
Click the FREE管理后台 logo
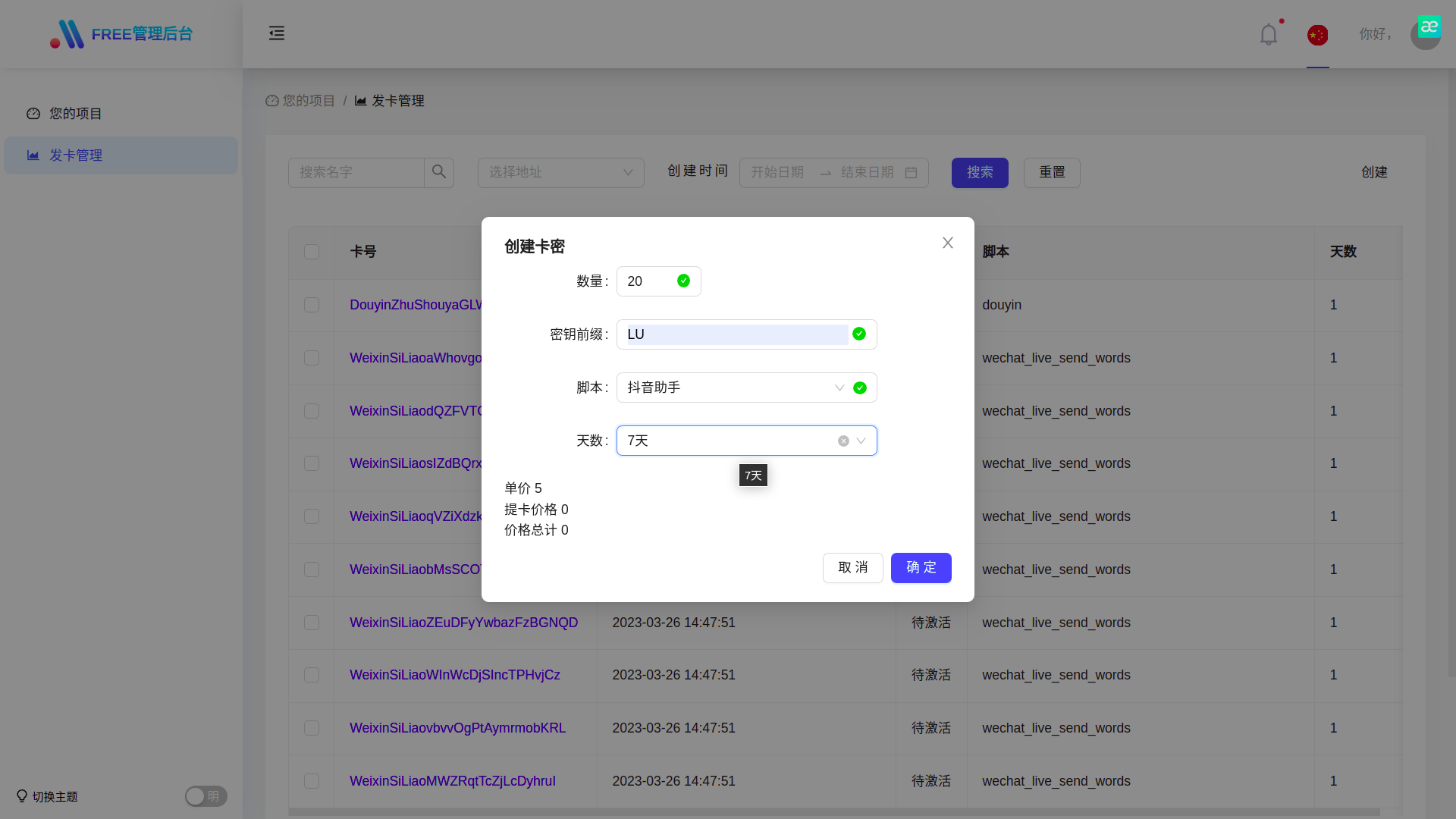coord(121,34)
